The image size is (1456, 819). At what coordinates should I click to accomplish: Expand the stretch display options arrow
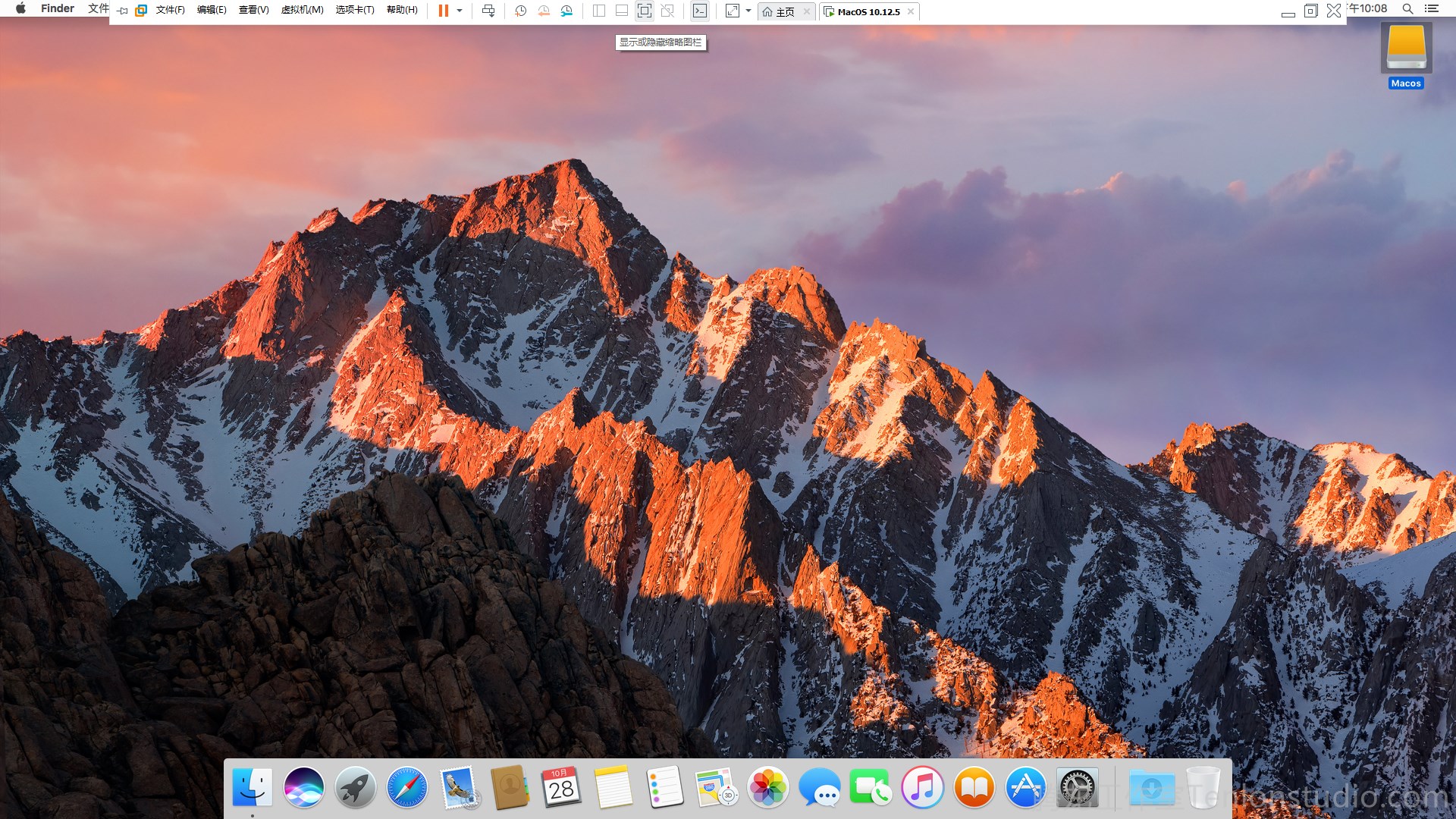point(748,11)
